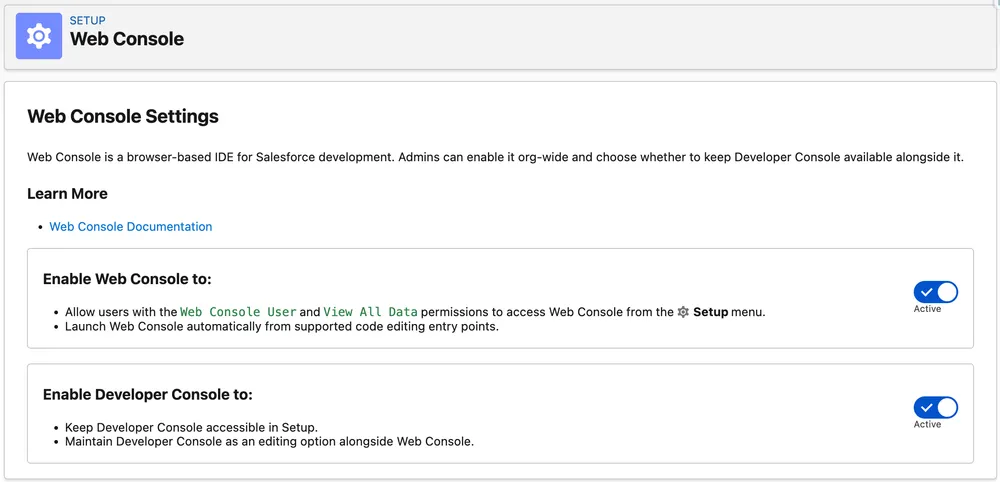The image size is (1000, 482).
Task: Click the Setup gear icon in header
Action: coord(39,36)
